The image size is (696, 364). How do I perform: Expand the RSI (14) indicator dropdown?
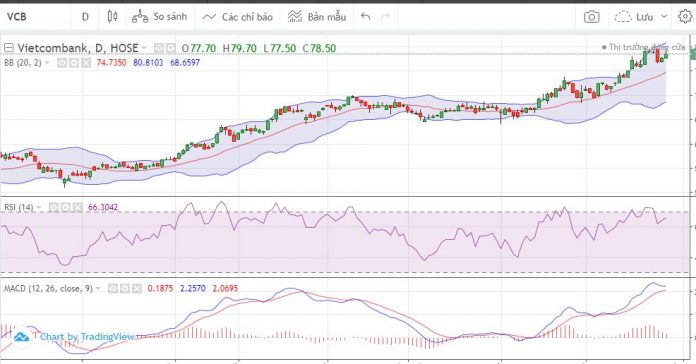tap(39, 207)
